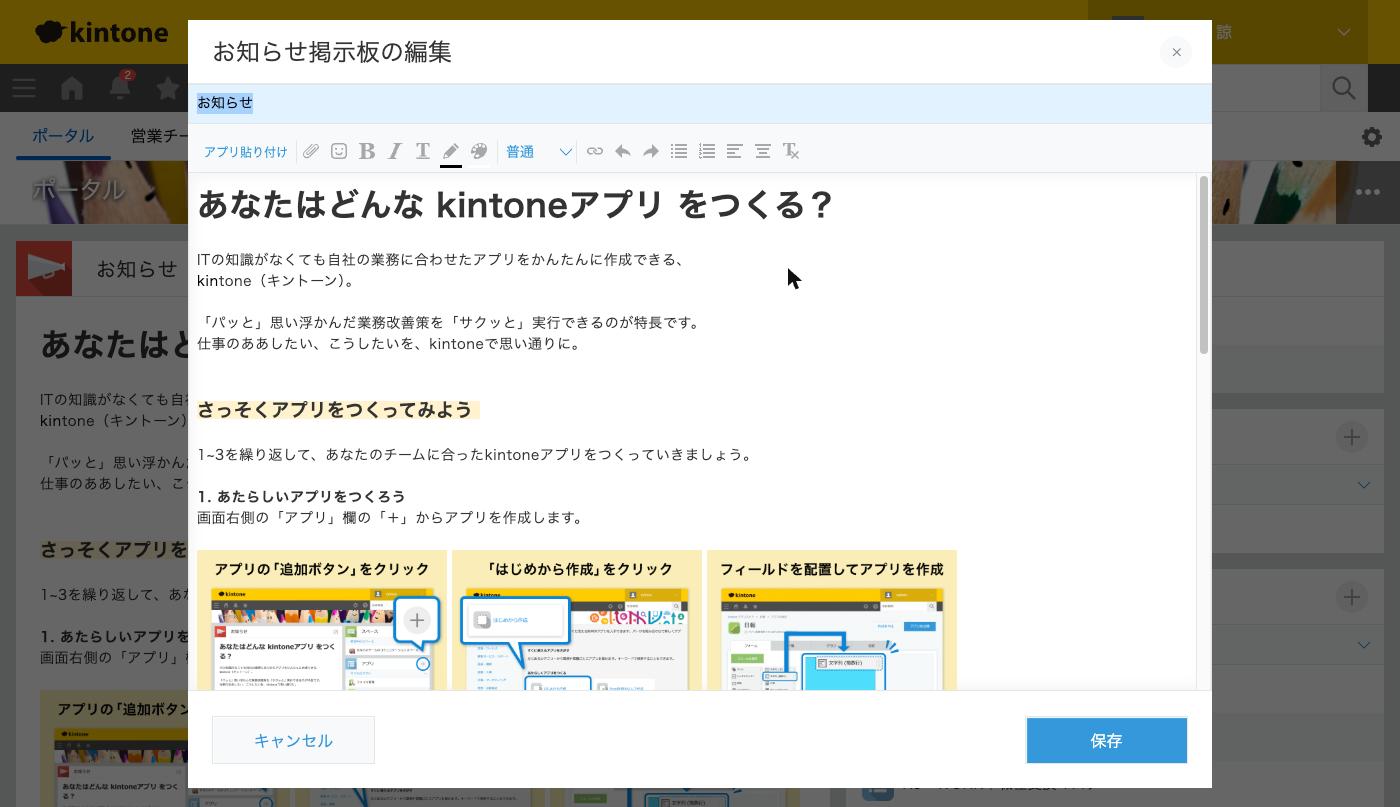This screenshot has height=807, width=1400.
Task: Click the kintone logo in the background
Action: pos(102,32)
